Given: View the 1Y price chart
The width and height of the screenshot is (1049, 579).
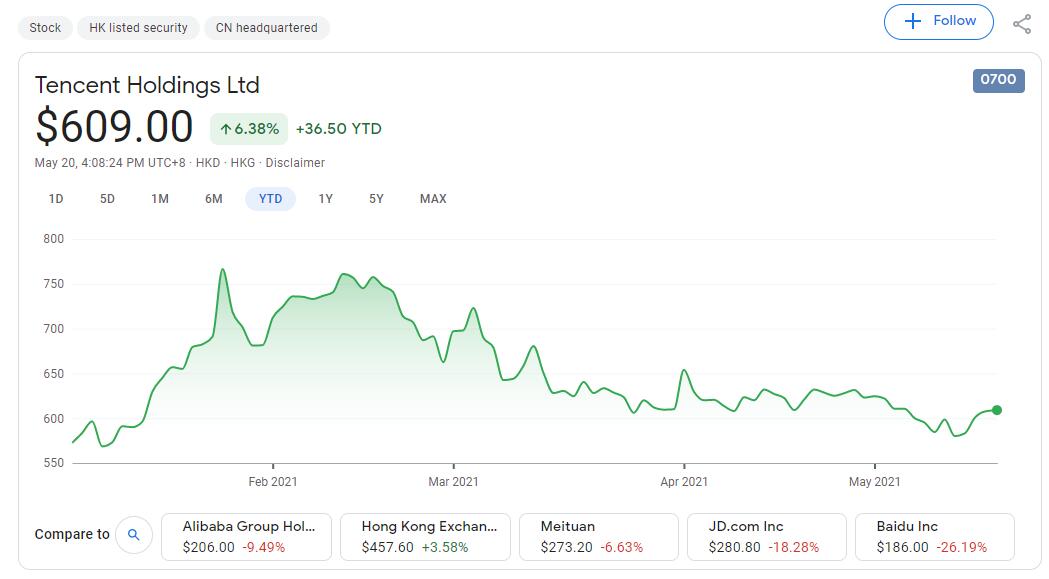Looking at the screenshot, I should pos(324,199).
